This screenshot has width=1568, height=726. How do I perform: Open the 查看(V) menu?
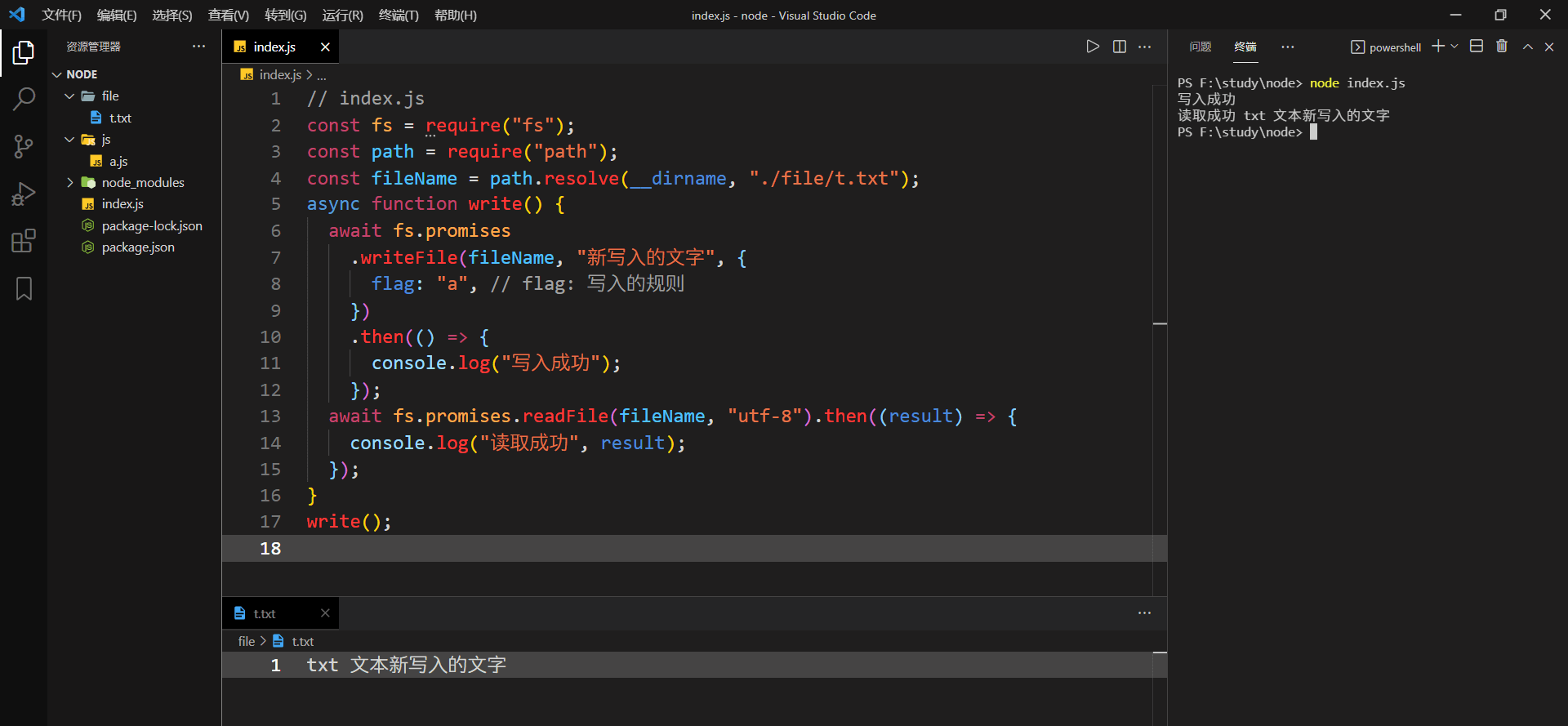(x=229, y=15)
